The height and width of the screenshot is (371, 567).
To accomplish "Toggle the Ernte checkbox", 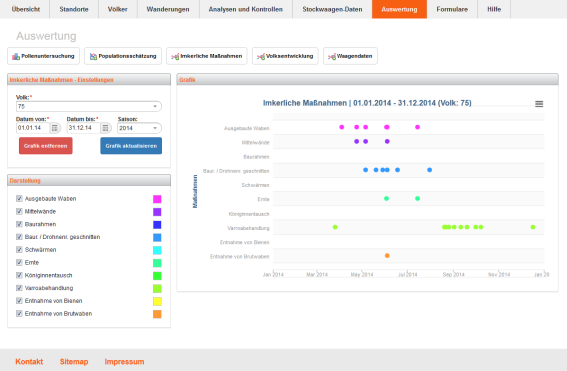I will click(19, 263).
